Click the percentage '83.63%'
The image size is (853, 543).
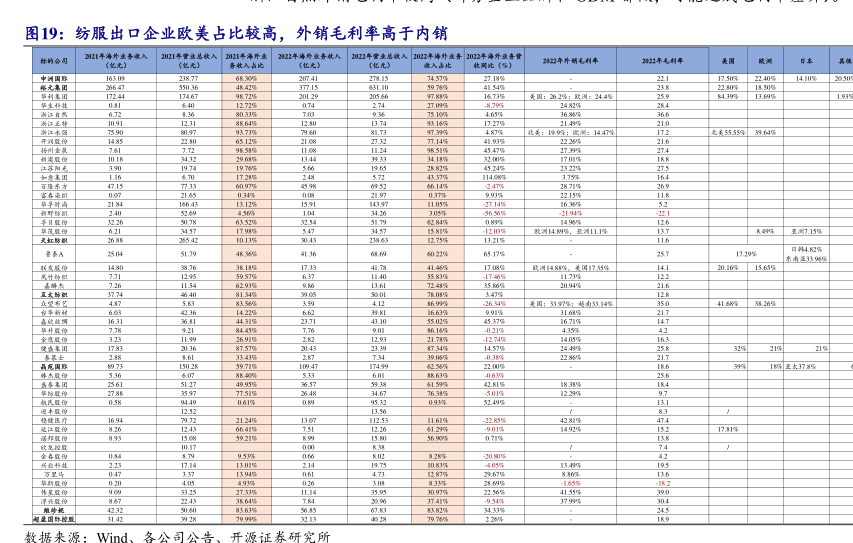tap(246, 510)
